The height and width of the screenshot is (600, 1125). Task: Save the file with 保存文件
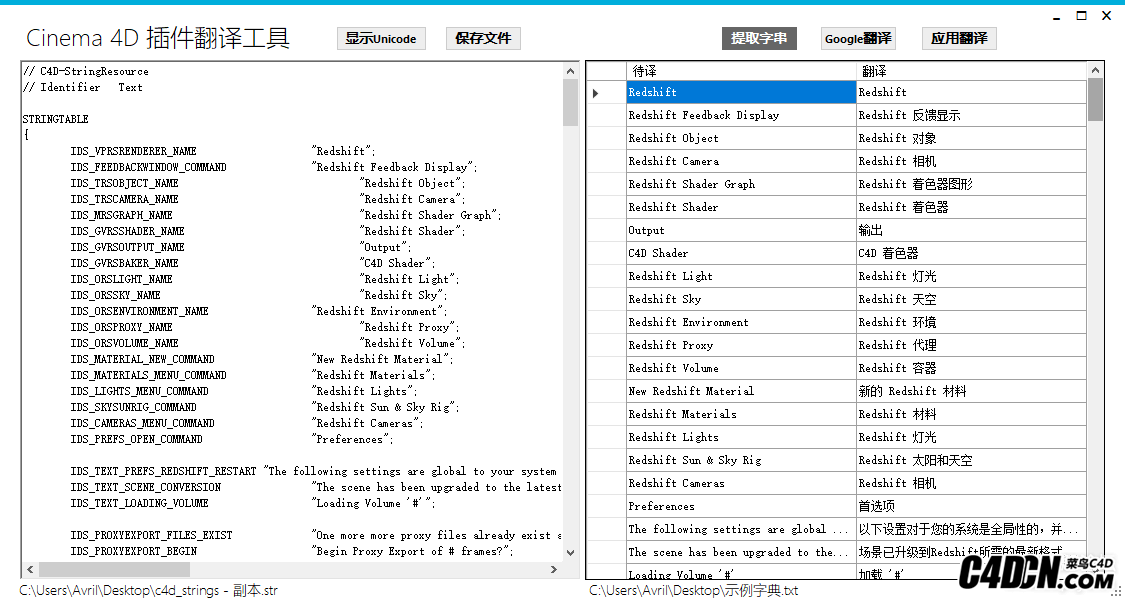point(483,39)
